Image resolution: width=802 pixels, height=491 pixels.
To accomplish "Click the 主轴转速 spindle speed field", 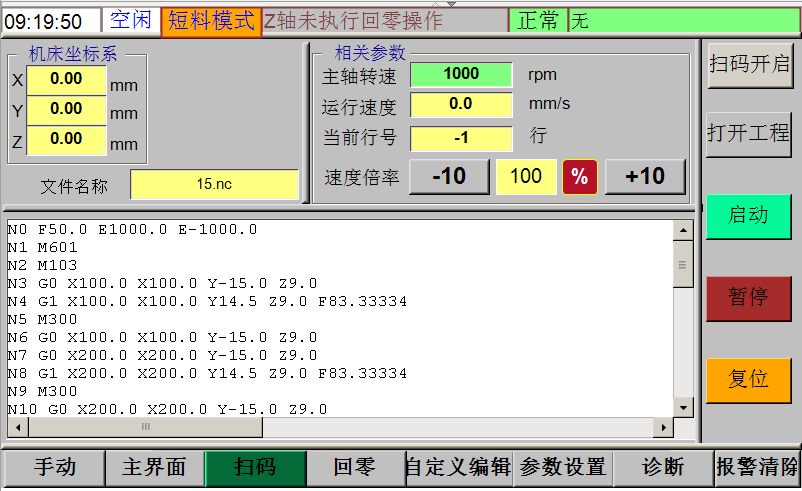I will tap(460, 74).
